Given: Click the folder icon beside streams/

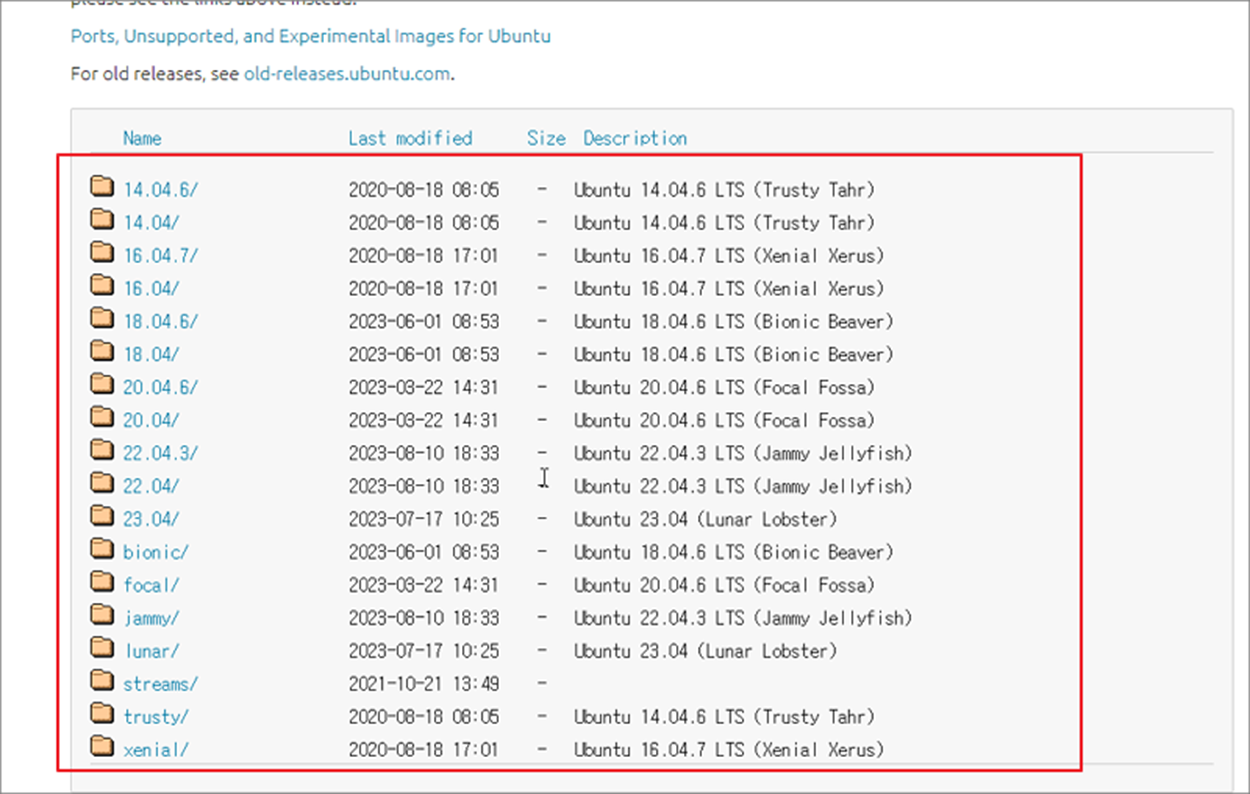Looking at the screenshot, I should tap(102, 681).
